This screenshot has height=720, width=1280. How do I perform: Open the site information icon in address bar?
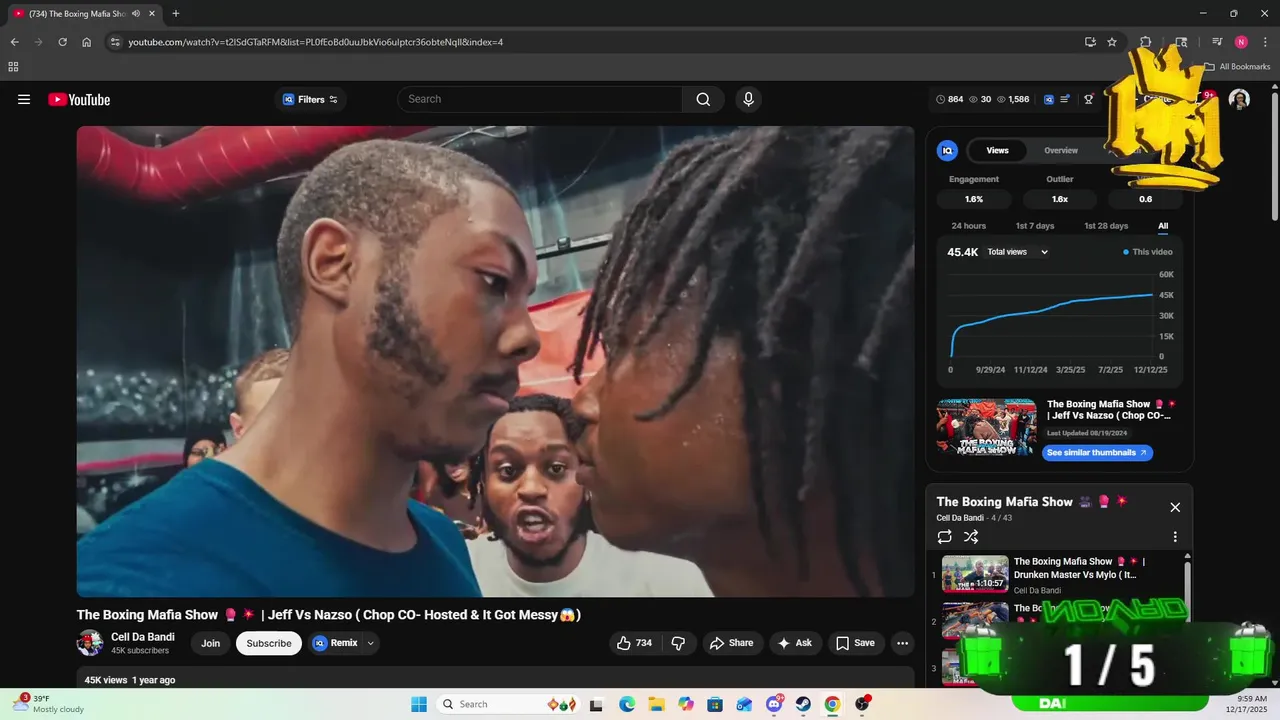[115, 42]
